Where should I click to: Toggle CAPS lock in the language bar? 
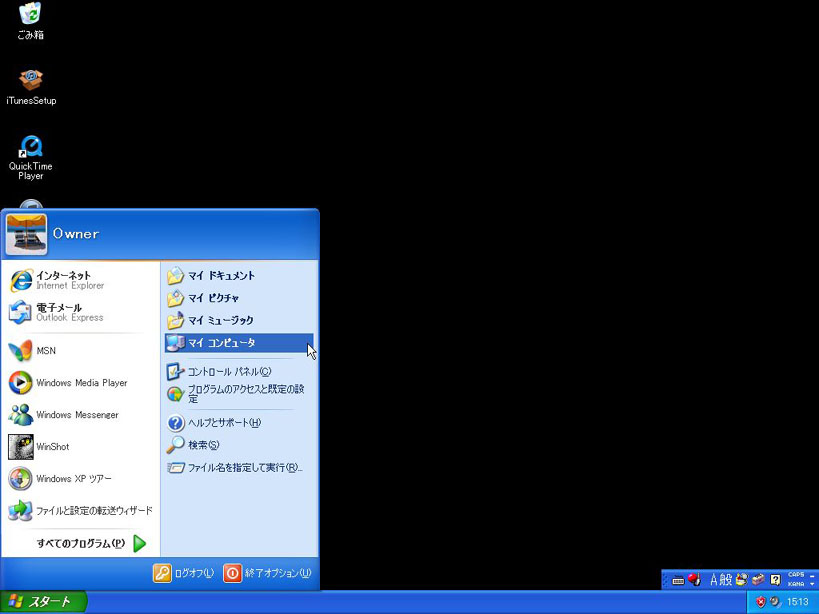click(x=796, y=575)
